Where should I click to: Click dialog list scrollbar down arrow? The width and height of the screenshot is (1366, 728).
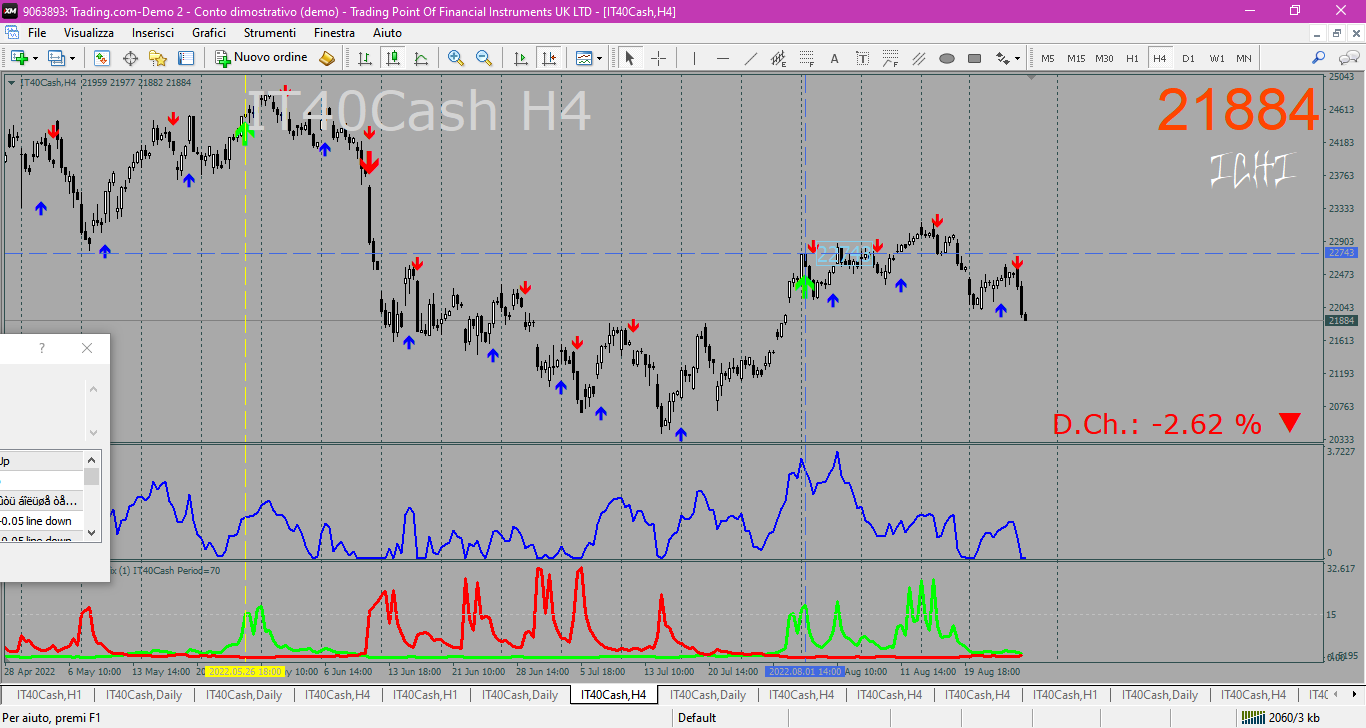(92, 533)
